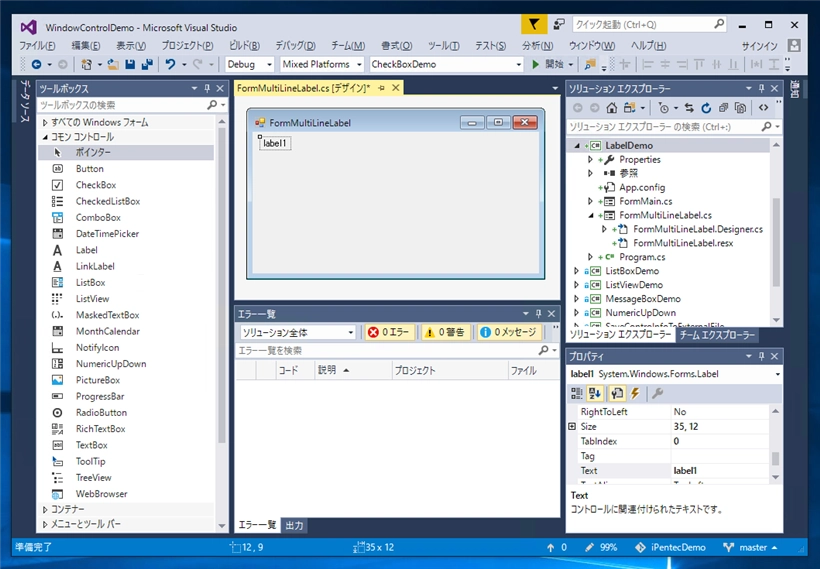820x569 pixels.
Task: Click the Properties panel vertical scrollbar thumb
Action: (776, 459)
